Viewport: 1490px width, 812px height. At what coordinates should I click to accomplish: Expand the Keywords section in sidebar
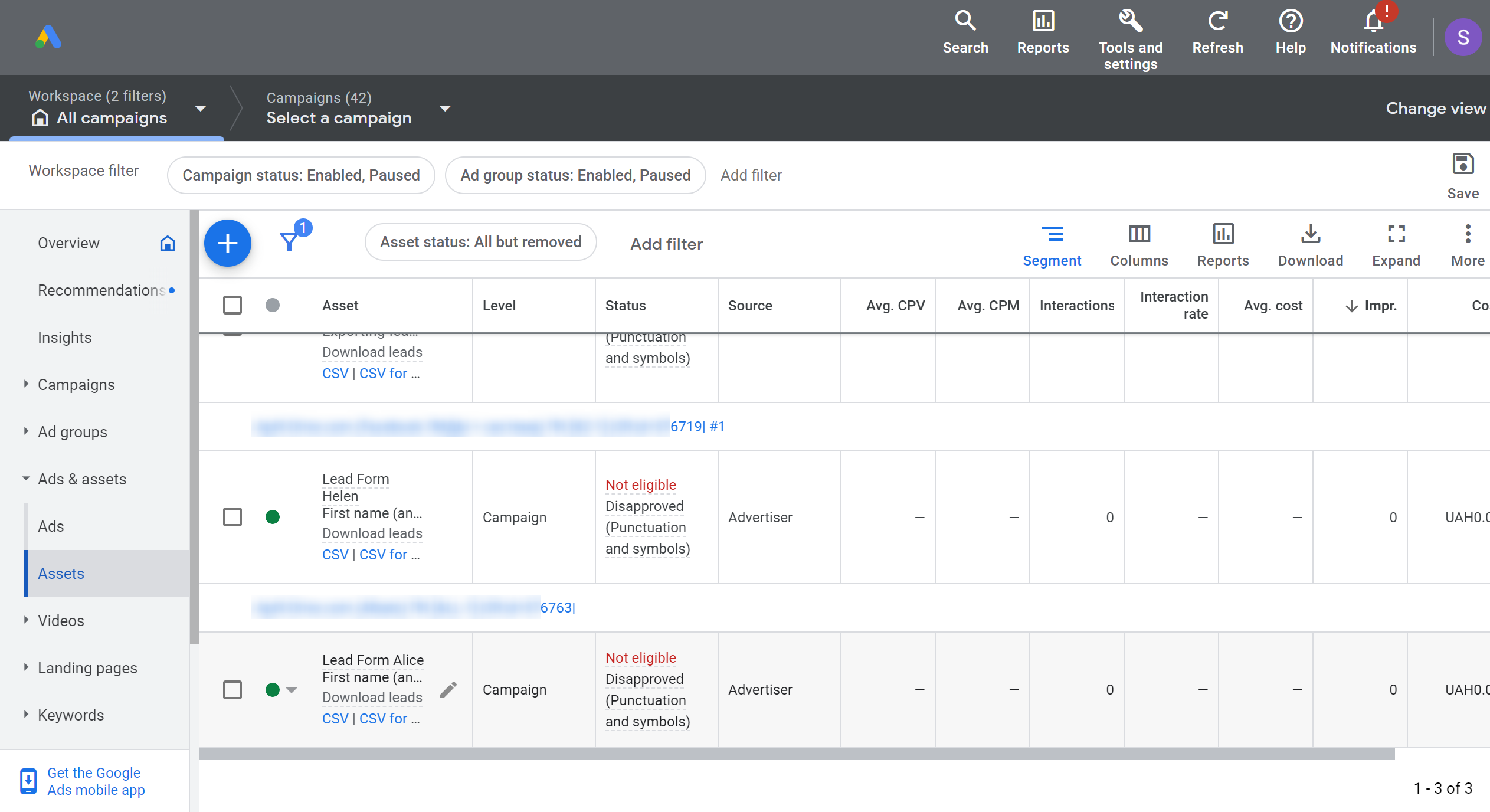click(26, 715)
